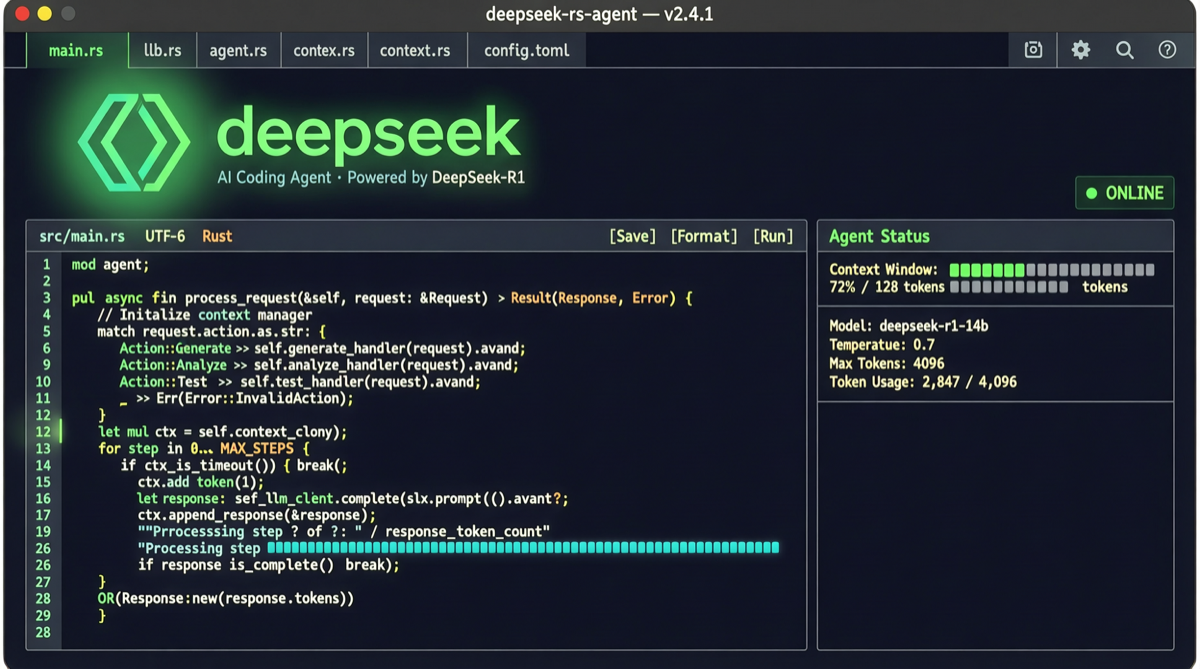Image resolution: width=1200 pixels, height=669 pixels.
Task: Open settings via the gear icon
Action: click(1081, 50)
